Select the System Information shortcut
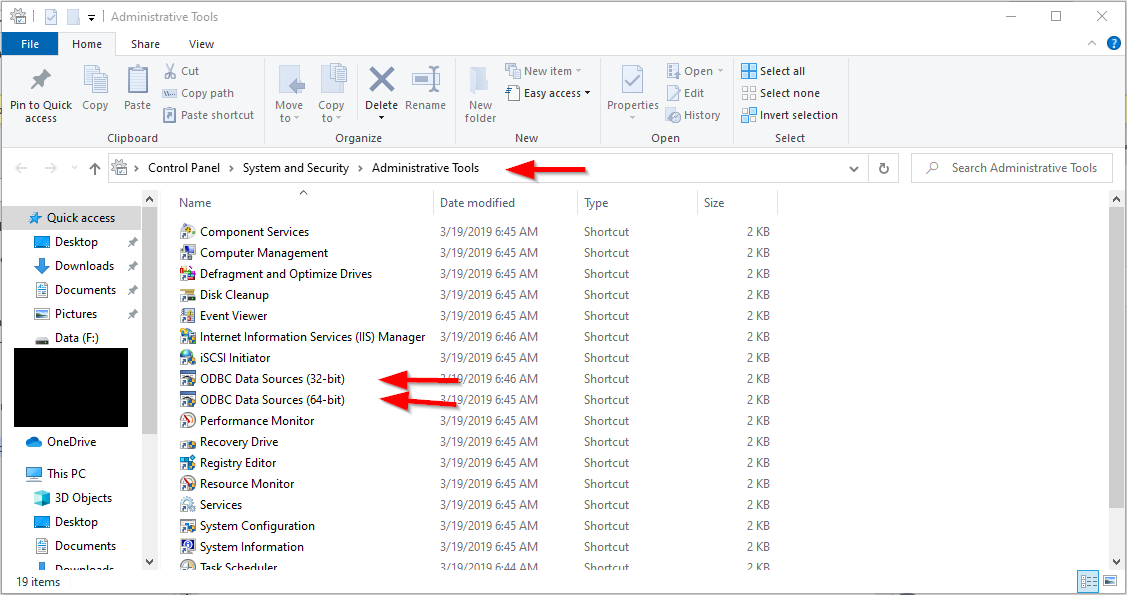Image resolution: width=1127 pixels, height=595 pixels. 242,547
